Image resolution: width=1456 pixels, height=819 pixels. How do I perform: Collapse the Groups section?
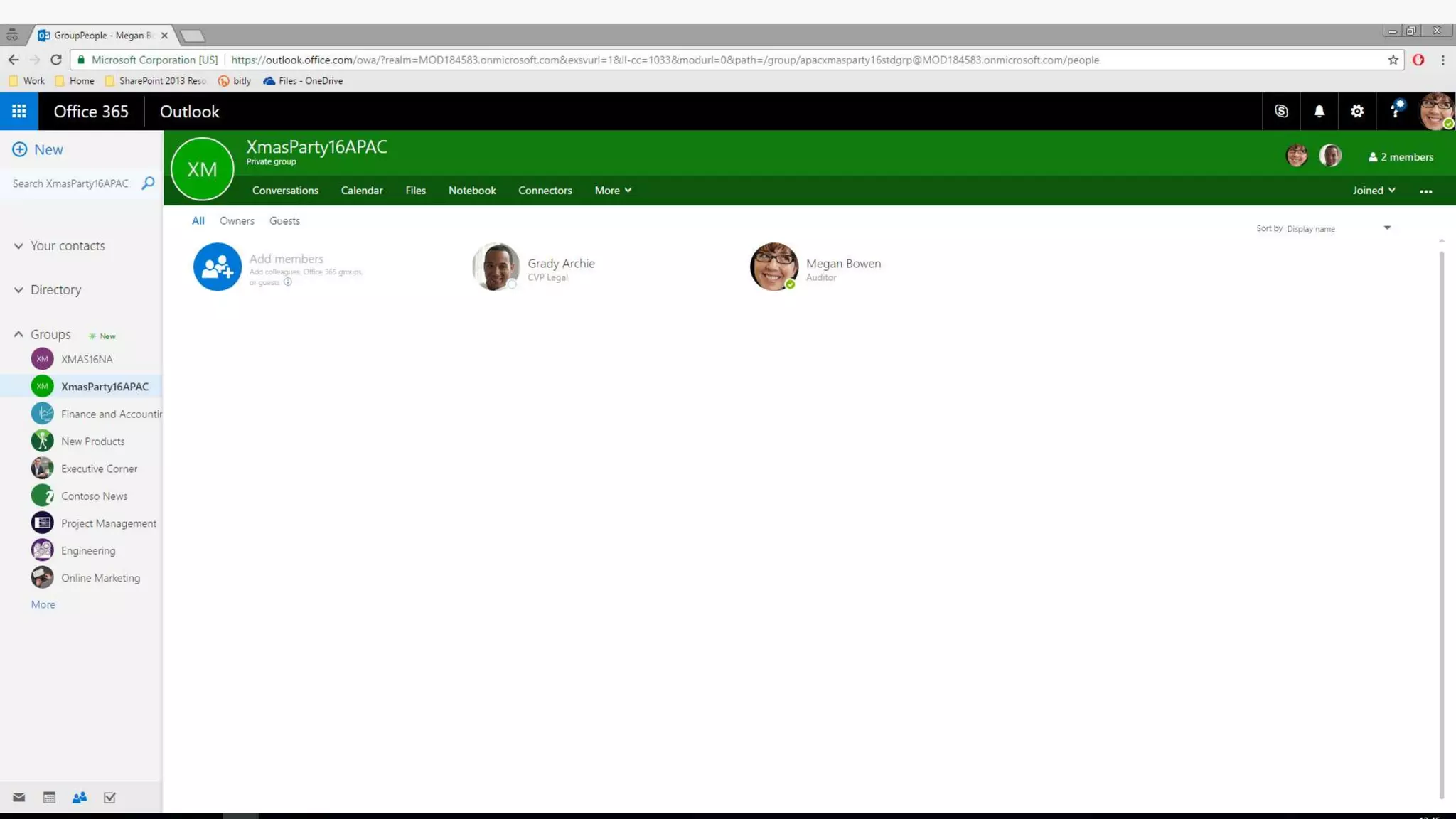point(18,334)
